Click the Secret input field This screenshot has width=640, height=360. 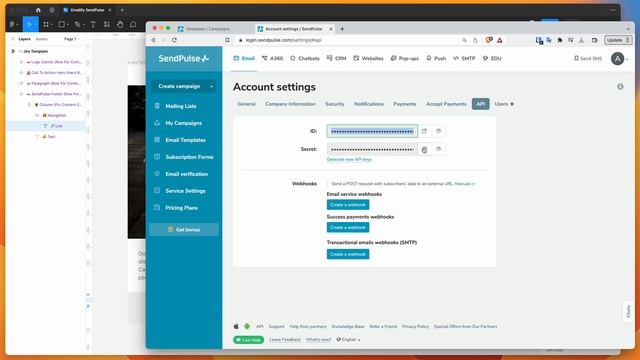pos(372,149)
